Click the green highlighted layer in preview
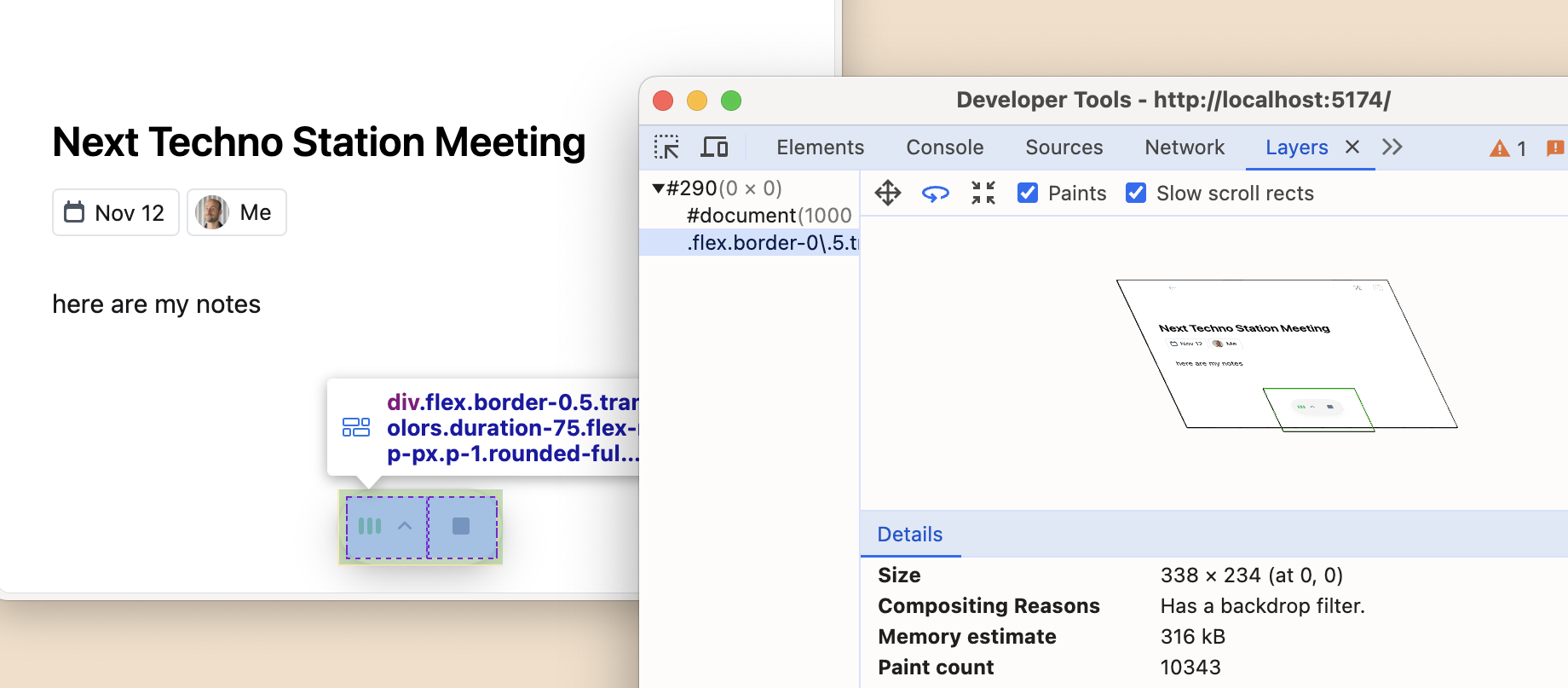The height and width of the screenshot is (688, 1568). click(1318, 409)
